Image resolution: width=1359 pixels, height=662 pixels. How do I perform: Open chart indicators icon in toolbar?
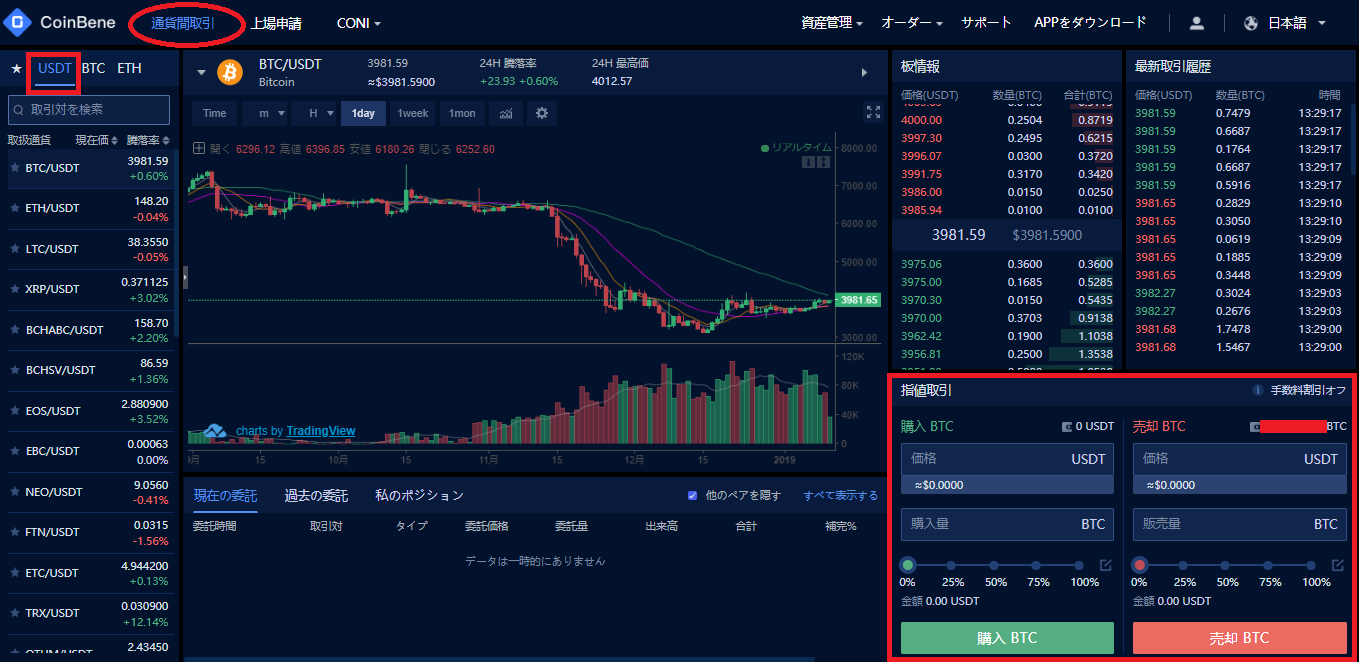pos(507,113)
